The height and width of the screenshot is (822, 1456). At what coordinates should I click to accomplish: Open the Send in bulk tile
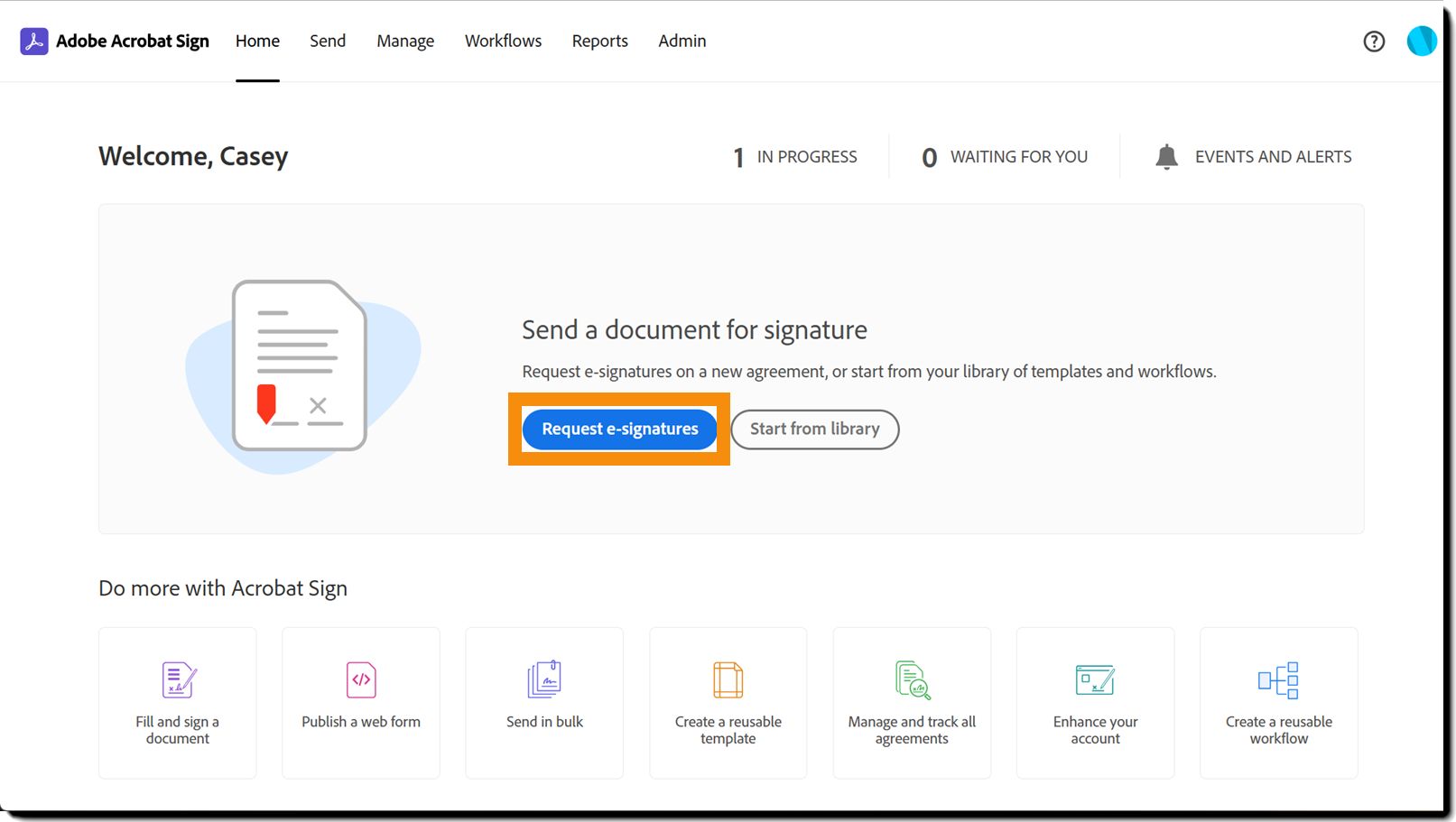[x=544, y=703]
